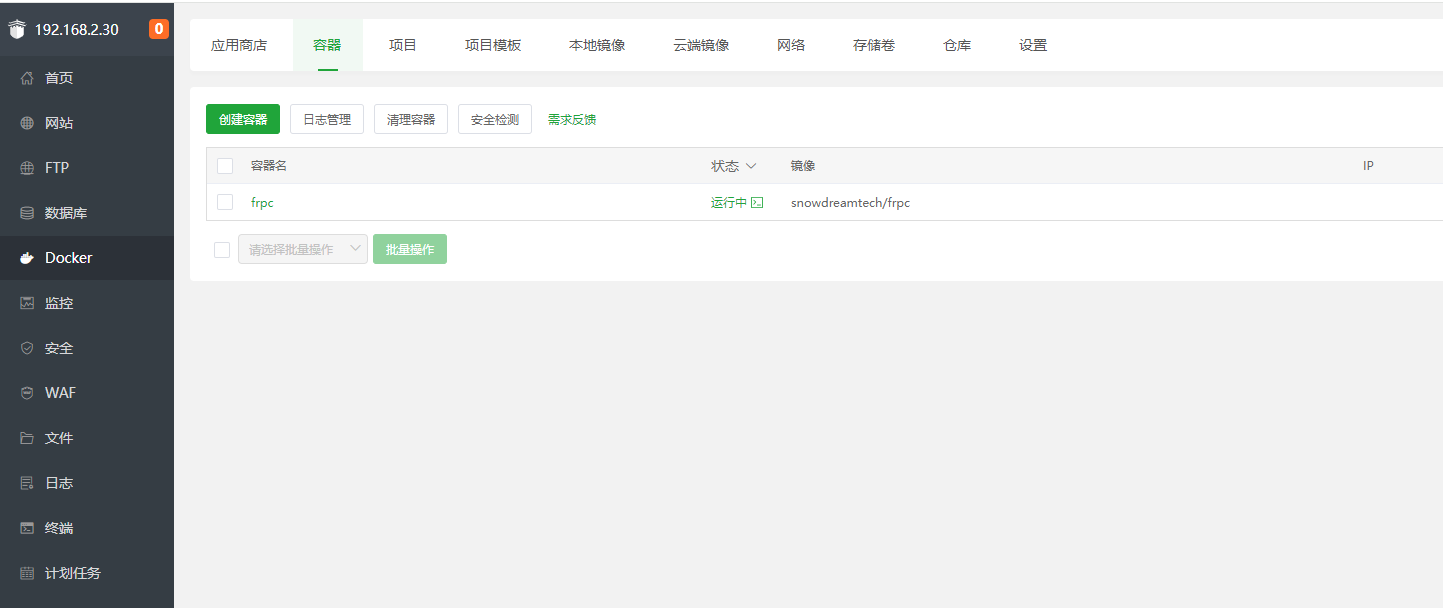Viewport: 1443px width, 608px height.
Task: Open the 终端 terminal icon in sidebar
Action: [x=26, y=527]
